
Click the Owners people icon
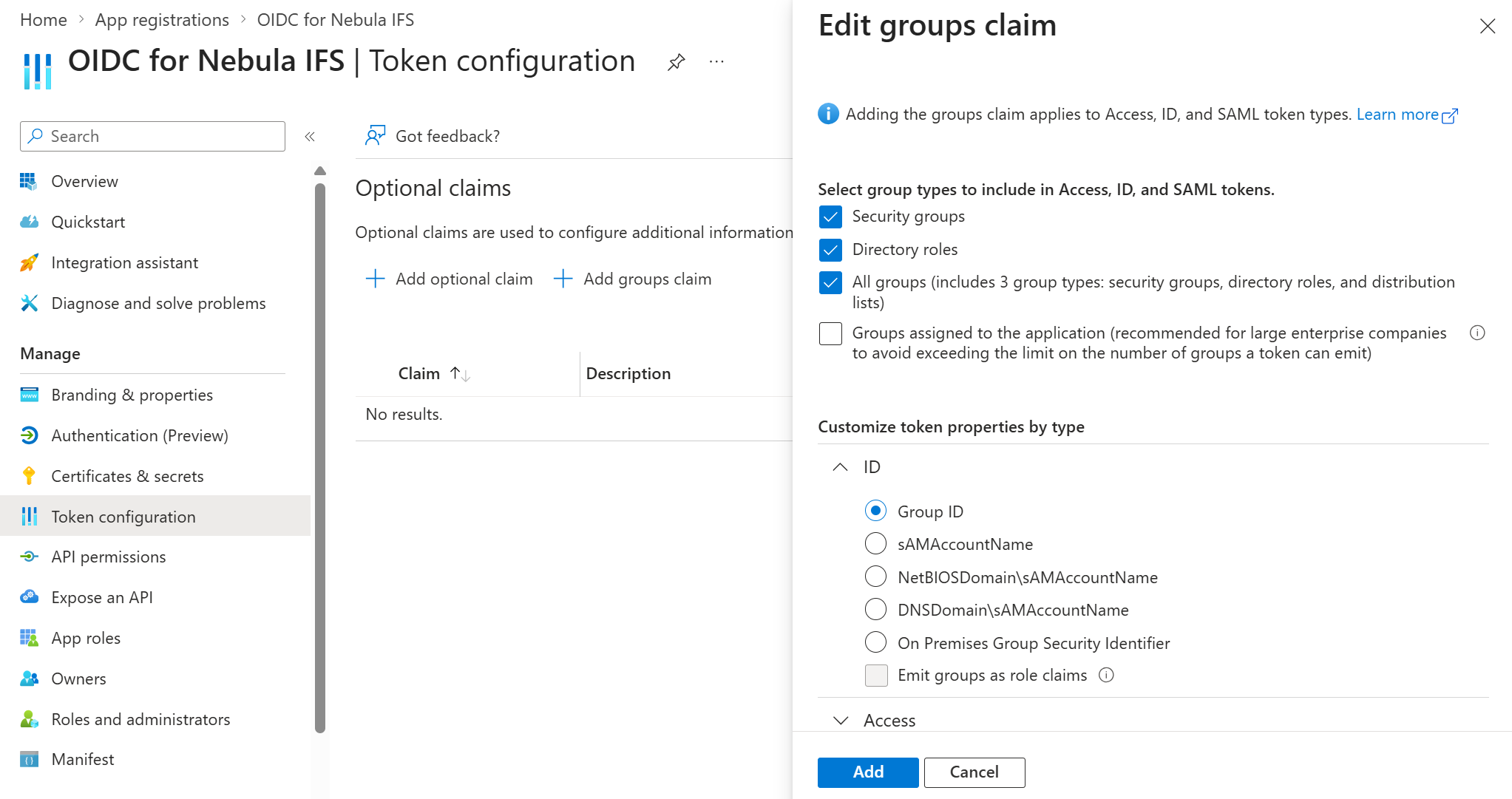(x=29, y=679)
